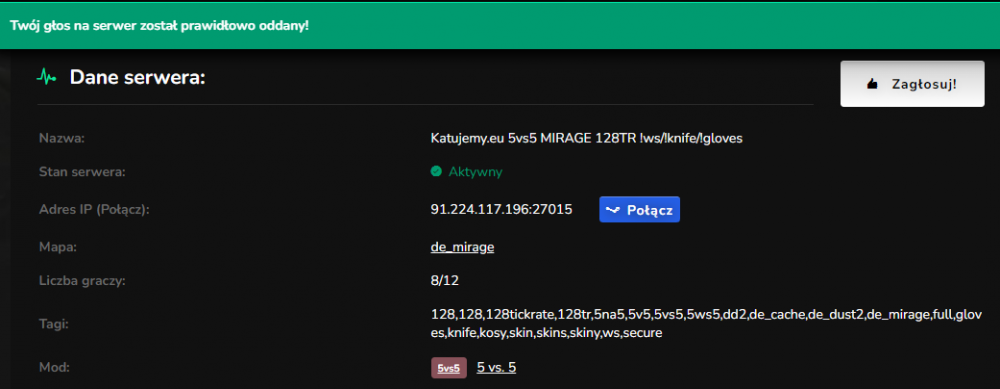Click the Adres IP (Połącz): label
Screen dimensions: 1000x389
click(x=94, y=209)
